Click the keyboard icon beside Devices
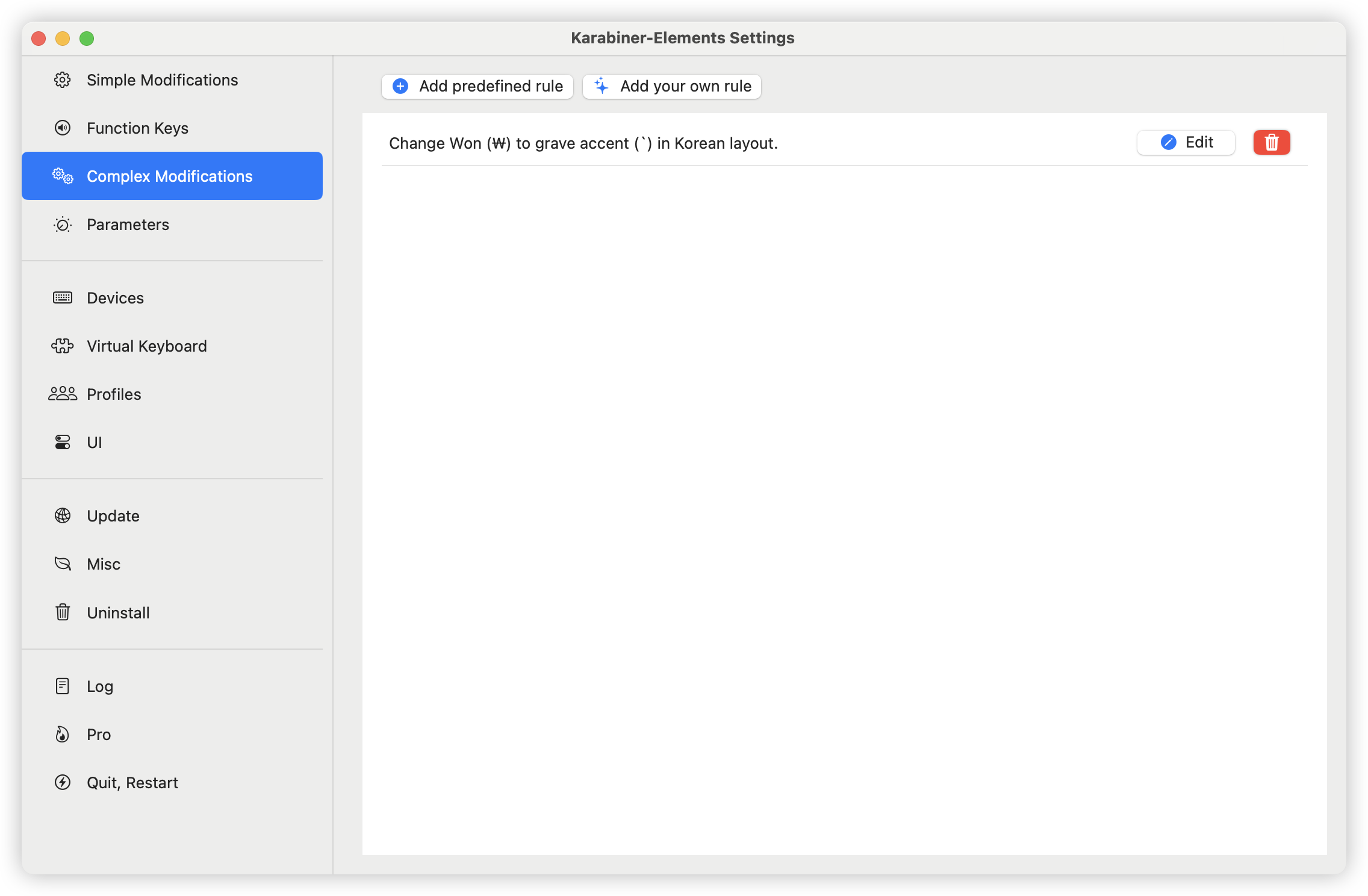The image size is (1368, 896). (63, 297)
